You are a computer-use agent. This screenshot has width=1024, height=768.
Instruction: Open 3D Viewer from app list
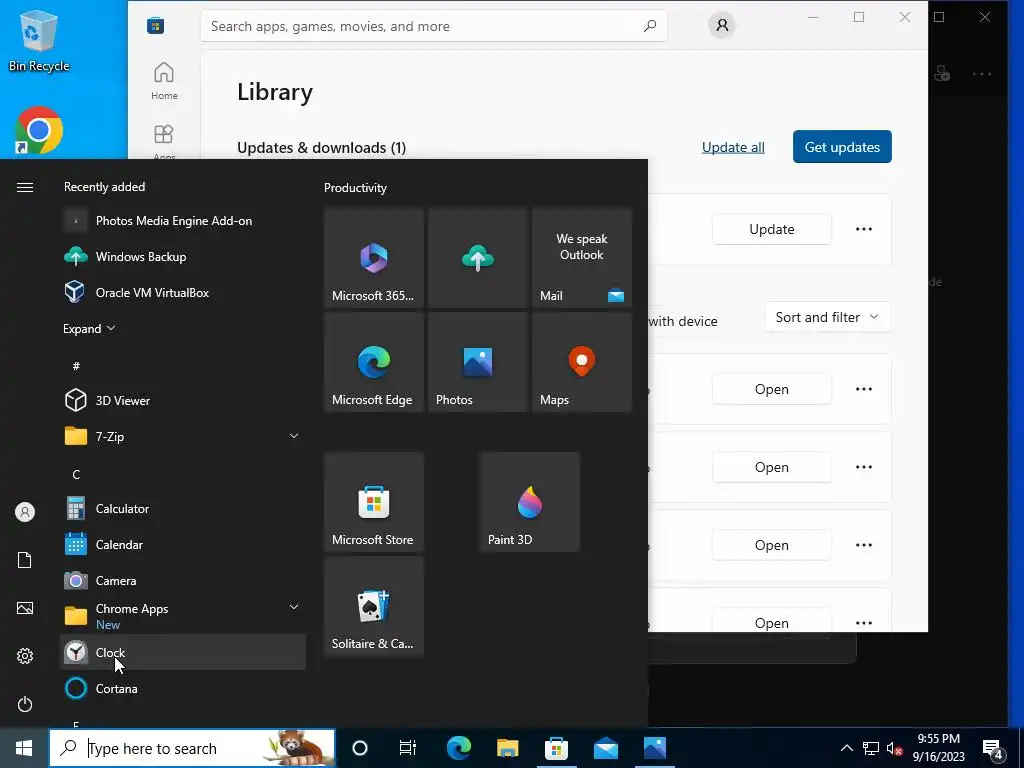pyautogui.click(x=183, y=400)
